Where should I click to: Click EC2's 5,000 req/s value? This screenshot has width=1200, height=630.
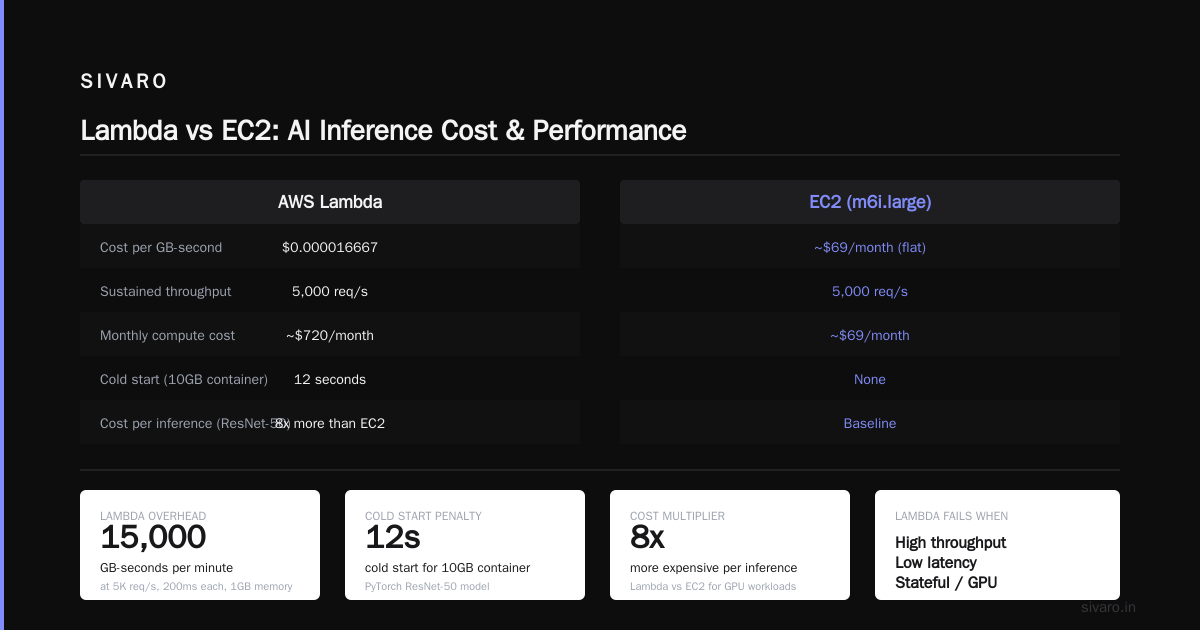click(870, 291)
